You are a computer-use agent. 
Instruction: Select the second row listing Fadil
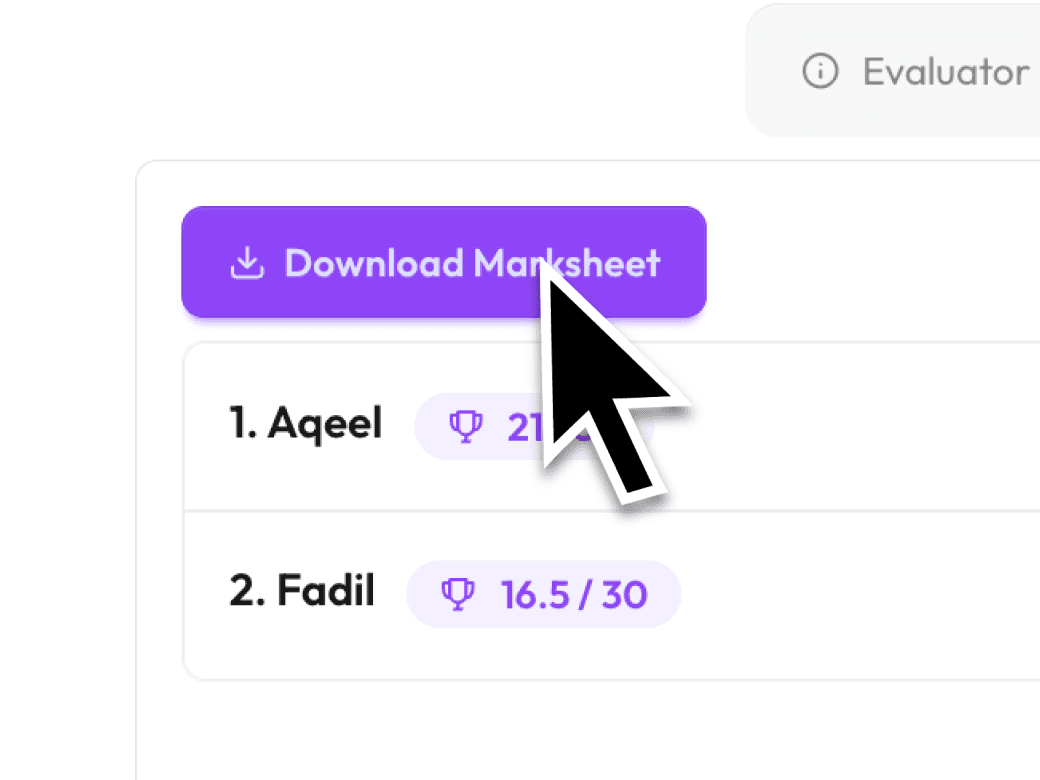coord(612,595)
